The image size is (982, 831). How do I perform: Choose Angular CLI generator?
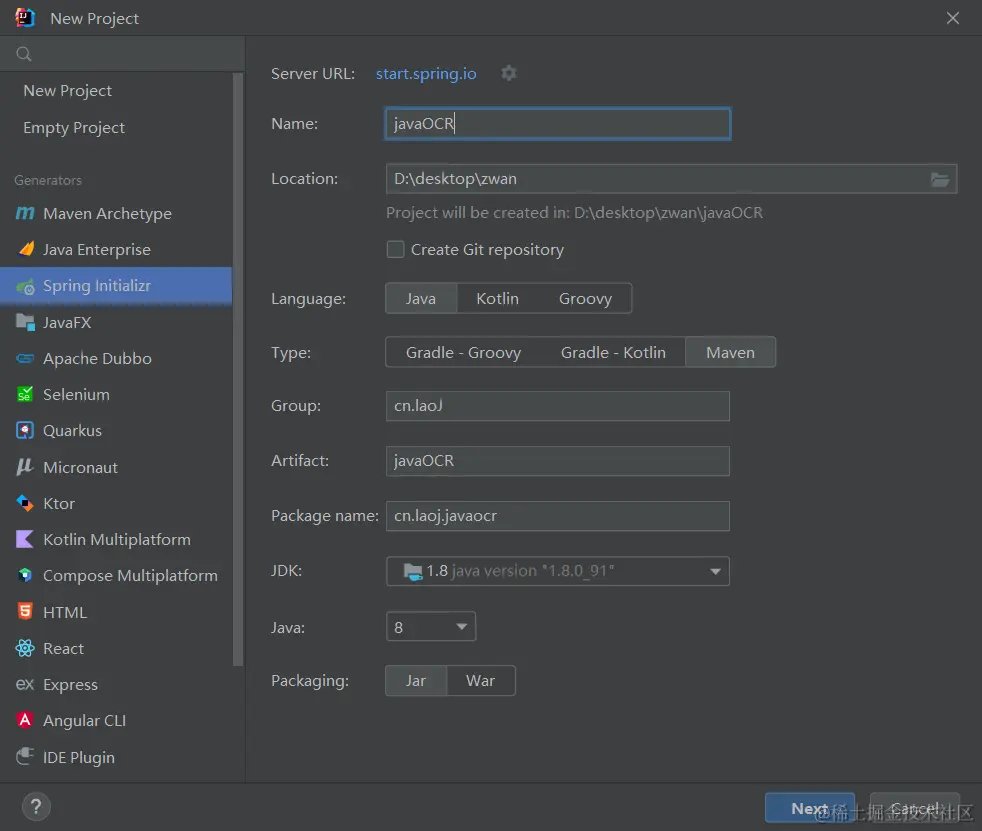pos(116,720)
